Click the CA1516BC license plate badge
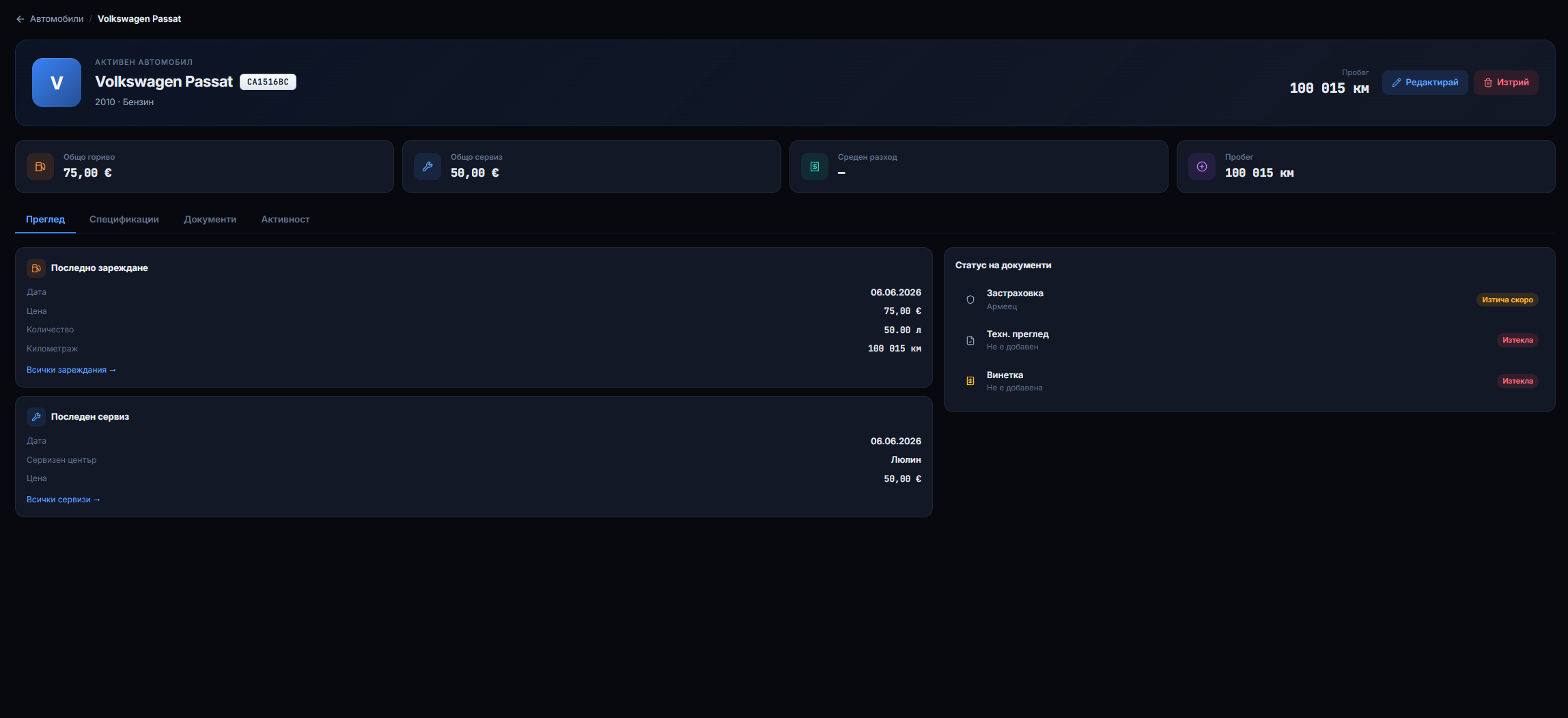The height and width of the screenshot is (718, 1568). [x=268, y=82]
